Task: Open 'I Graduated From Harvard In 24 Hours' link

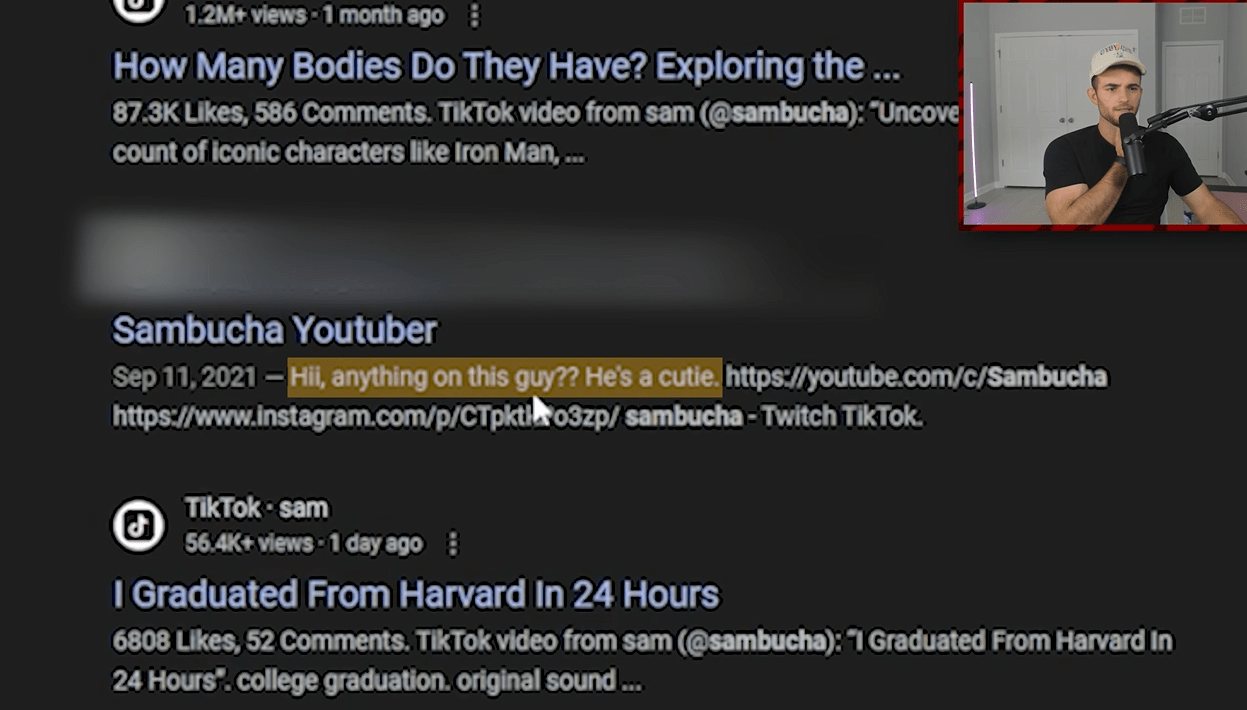Action: [415, 594]
